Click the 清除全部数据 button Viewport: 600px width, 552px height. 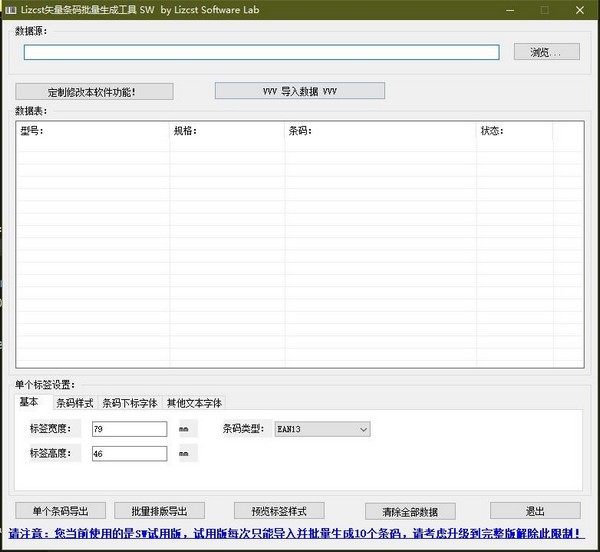pyautogui.click(x=410, y=510)
